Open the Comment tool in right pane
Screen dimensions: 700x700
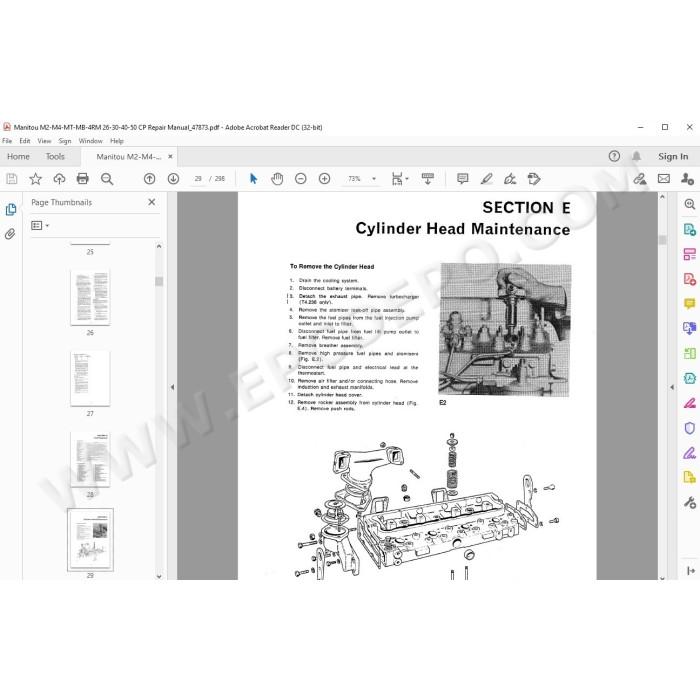[690, 304]
